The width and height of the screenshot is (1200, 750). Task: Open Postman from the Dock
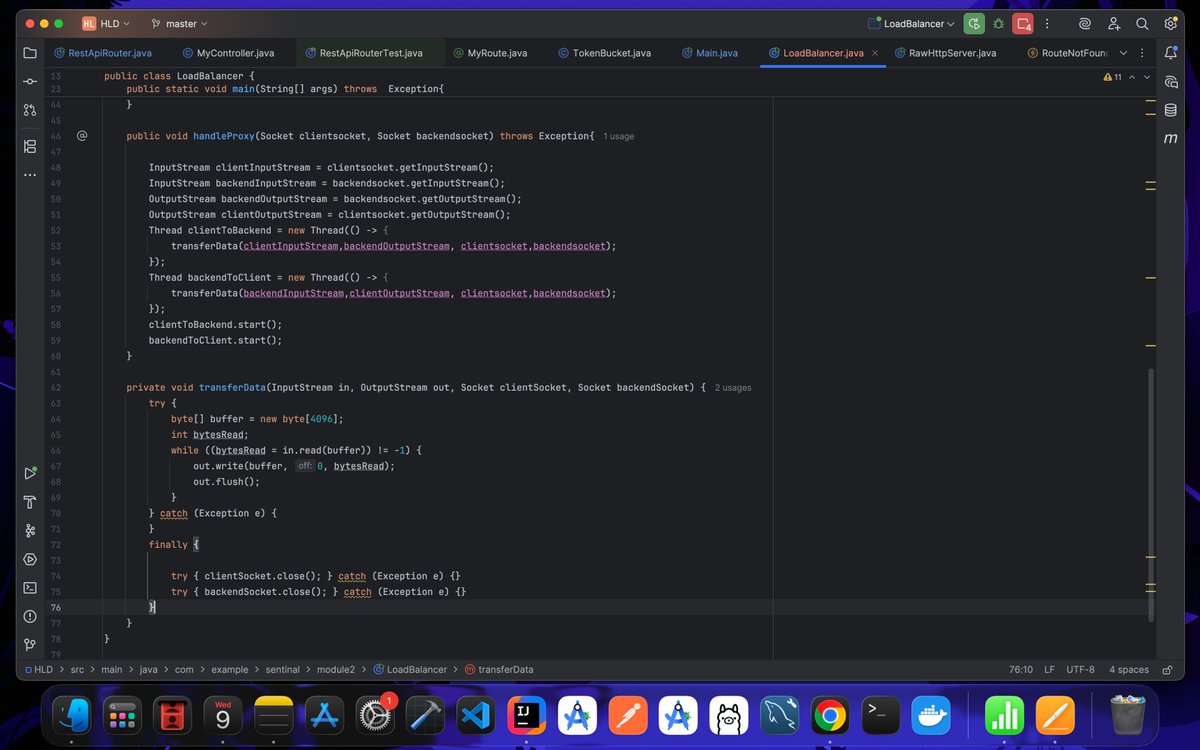tap(627, 716)
